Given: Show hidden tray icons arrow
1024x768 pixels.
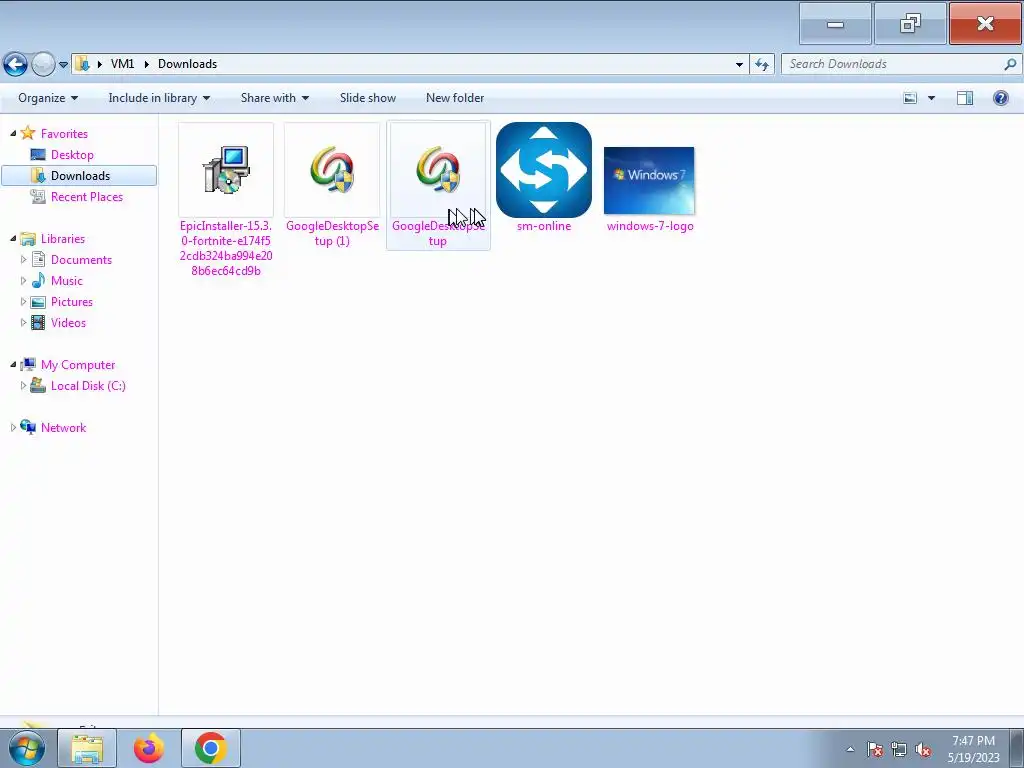Looking at the screenshot, I should coord(850,749).
